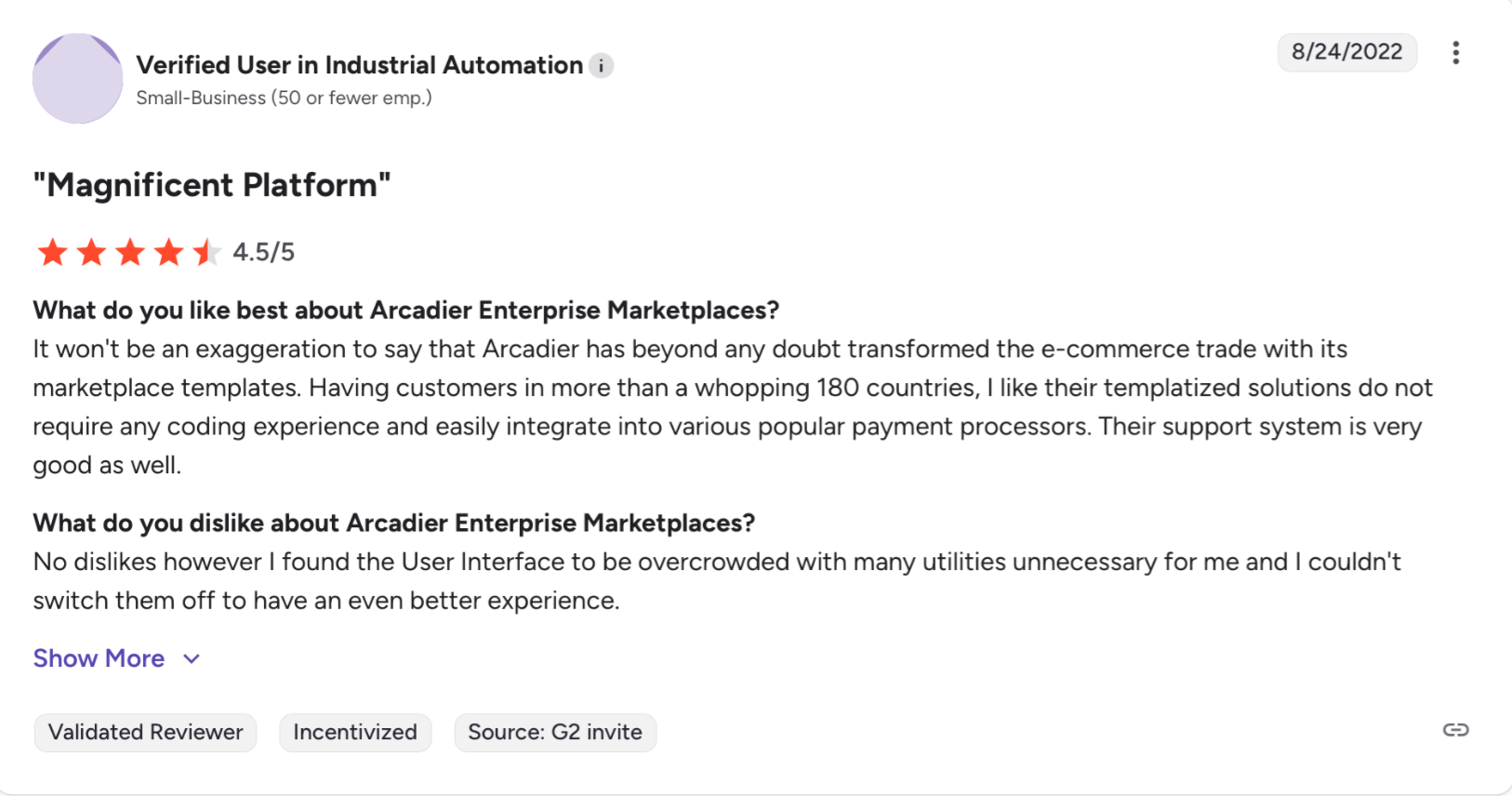The width and height of the screenshot is (1512, 796).
Task: Click Verified User in Industrial Automation name
Action: 359,65
